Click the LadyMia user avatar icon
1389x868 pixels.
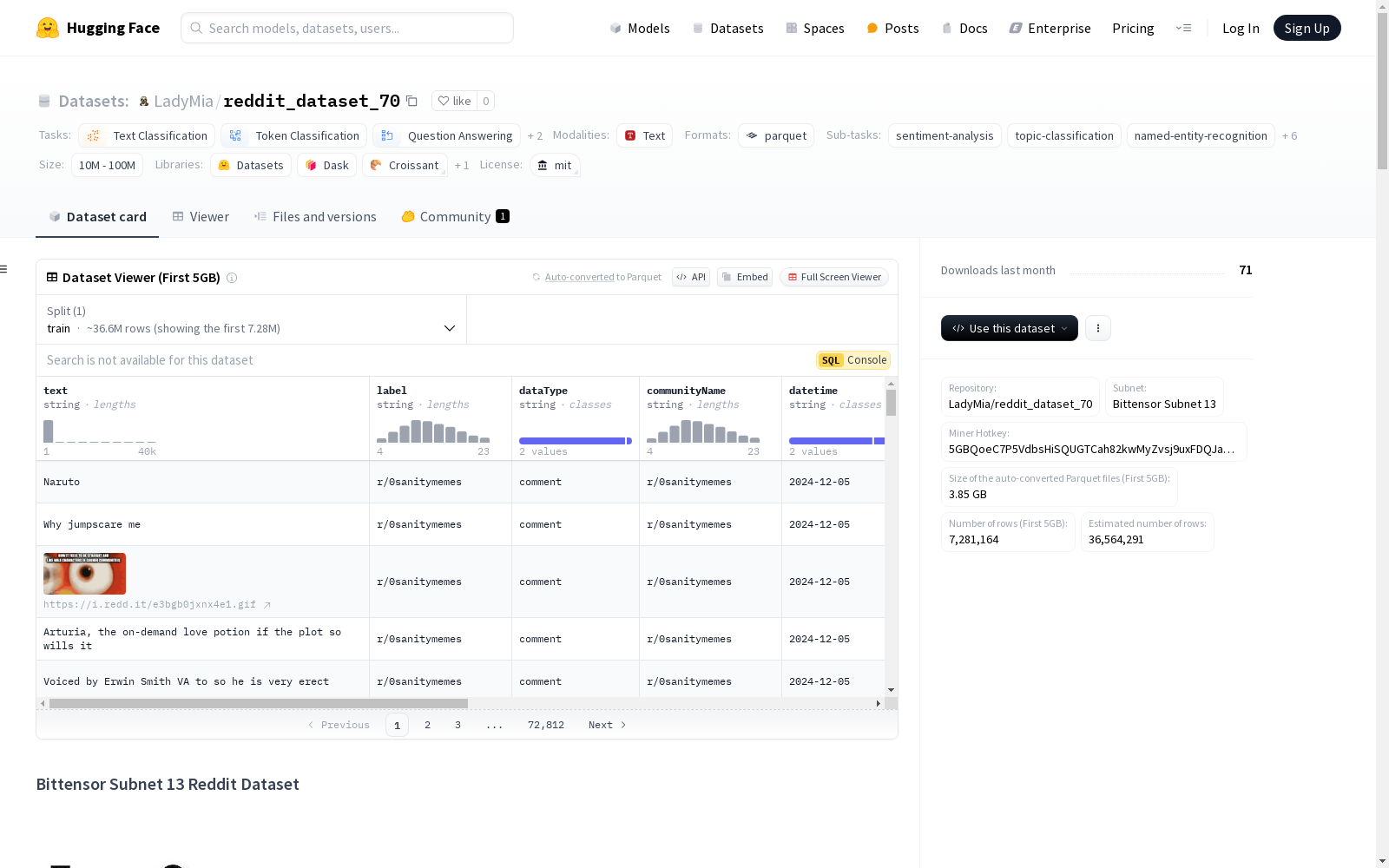point(144,102)
